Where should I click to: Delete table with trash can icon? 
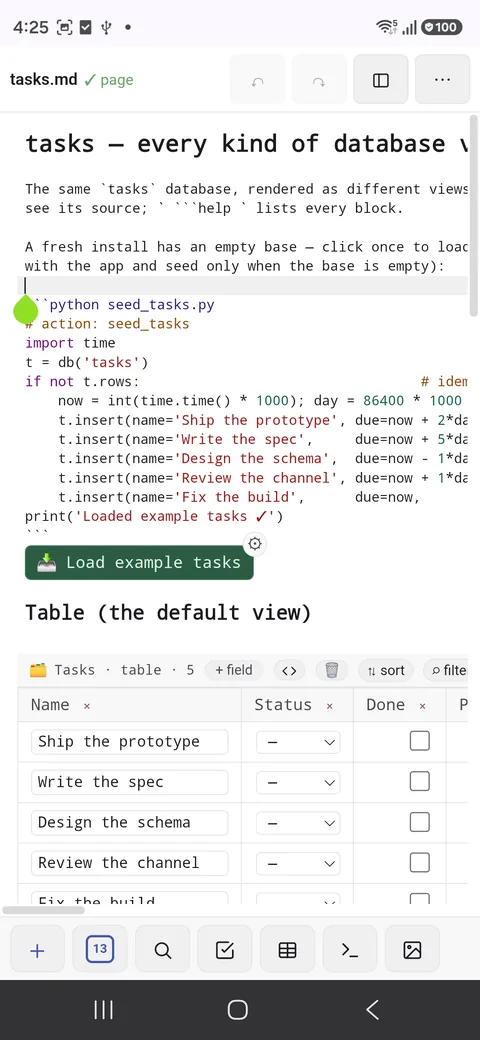[x=332, y=671]
